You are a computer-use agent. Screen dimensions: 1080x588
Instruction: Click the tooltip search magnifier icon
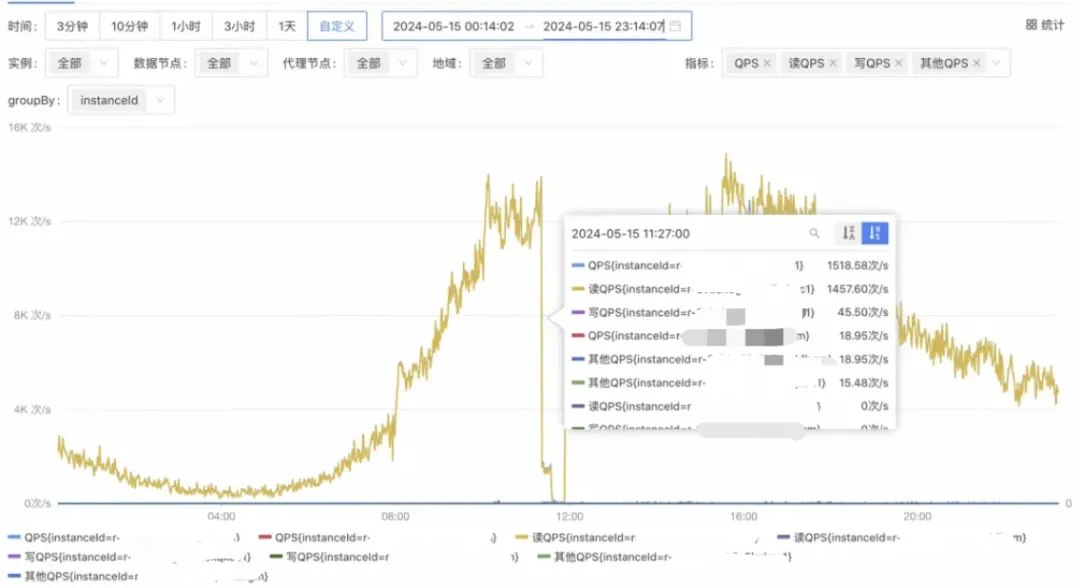pyautogui.click(x=814, y=233)
